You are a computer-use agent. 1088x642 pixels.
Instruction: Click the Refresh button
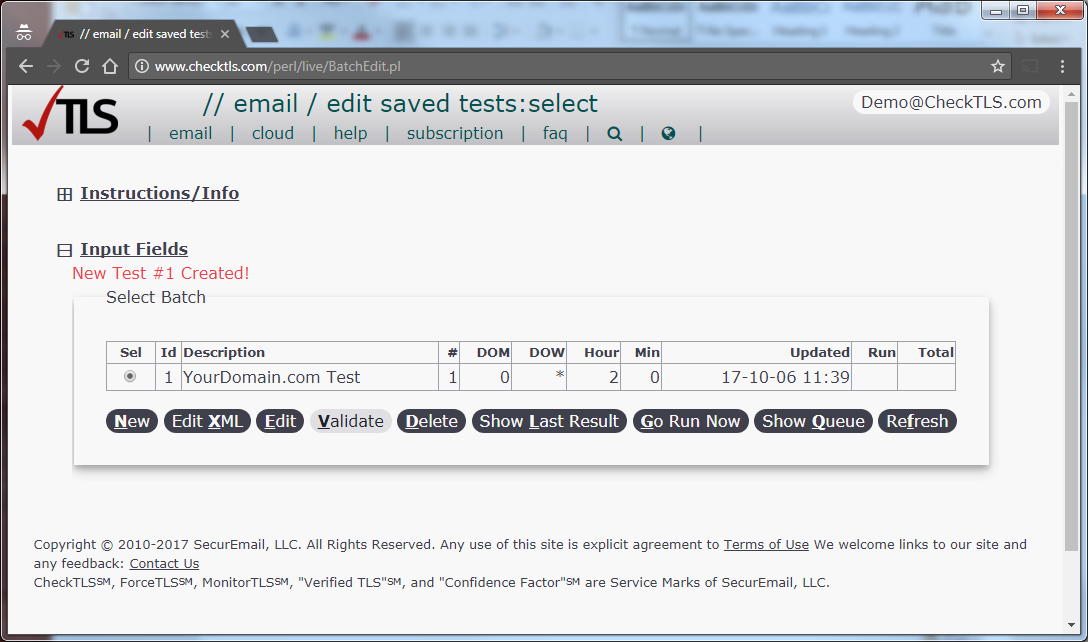point(917,421)
